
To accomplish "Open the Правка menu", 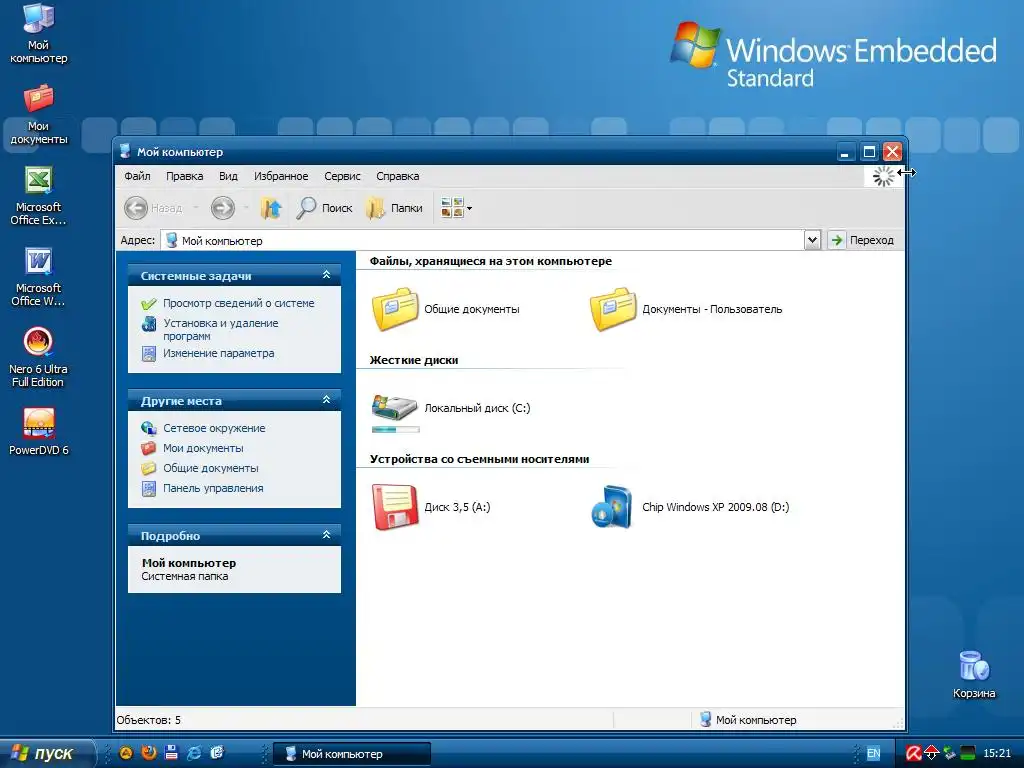I will pyautogui.click(x=184, y=176).
